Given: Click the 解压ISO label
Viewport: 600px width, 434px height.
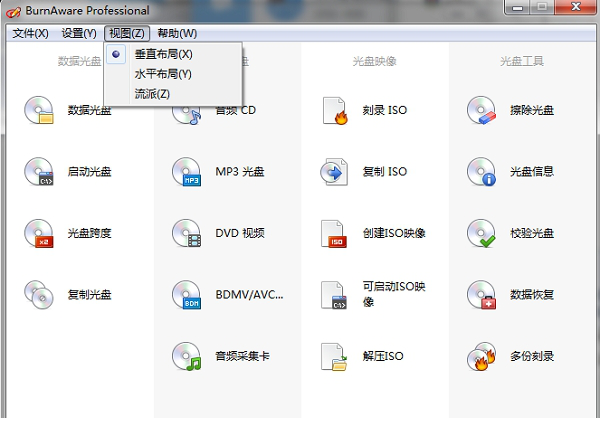Looking at the screenshot, I should click(x=383, y=356).
